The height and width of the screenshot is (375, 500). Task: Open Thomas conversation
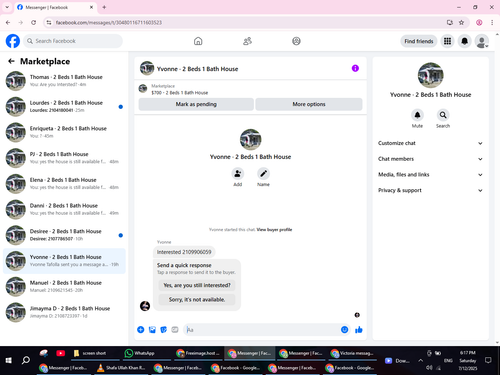click(64, 80)
